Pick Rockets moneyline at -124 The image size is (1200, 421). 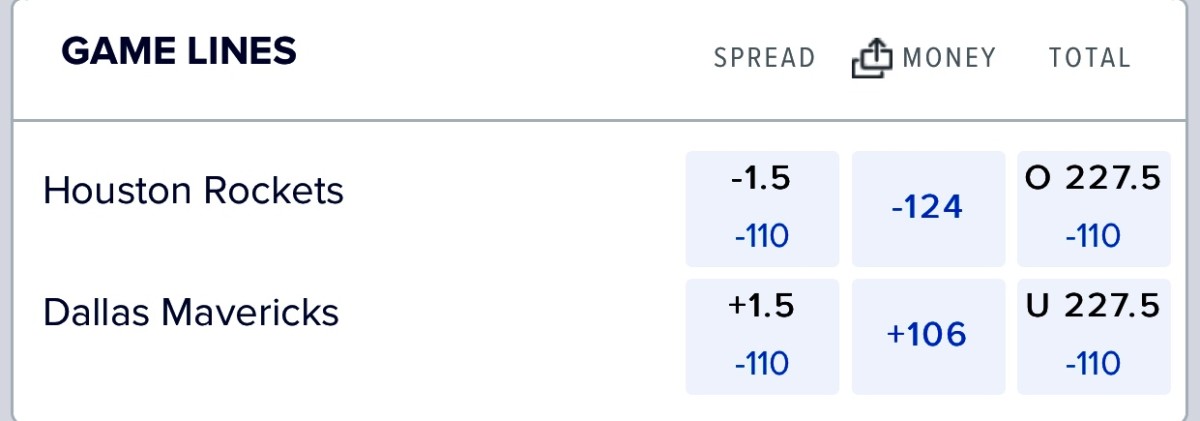click(927, 208)
